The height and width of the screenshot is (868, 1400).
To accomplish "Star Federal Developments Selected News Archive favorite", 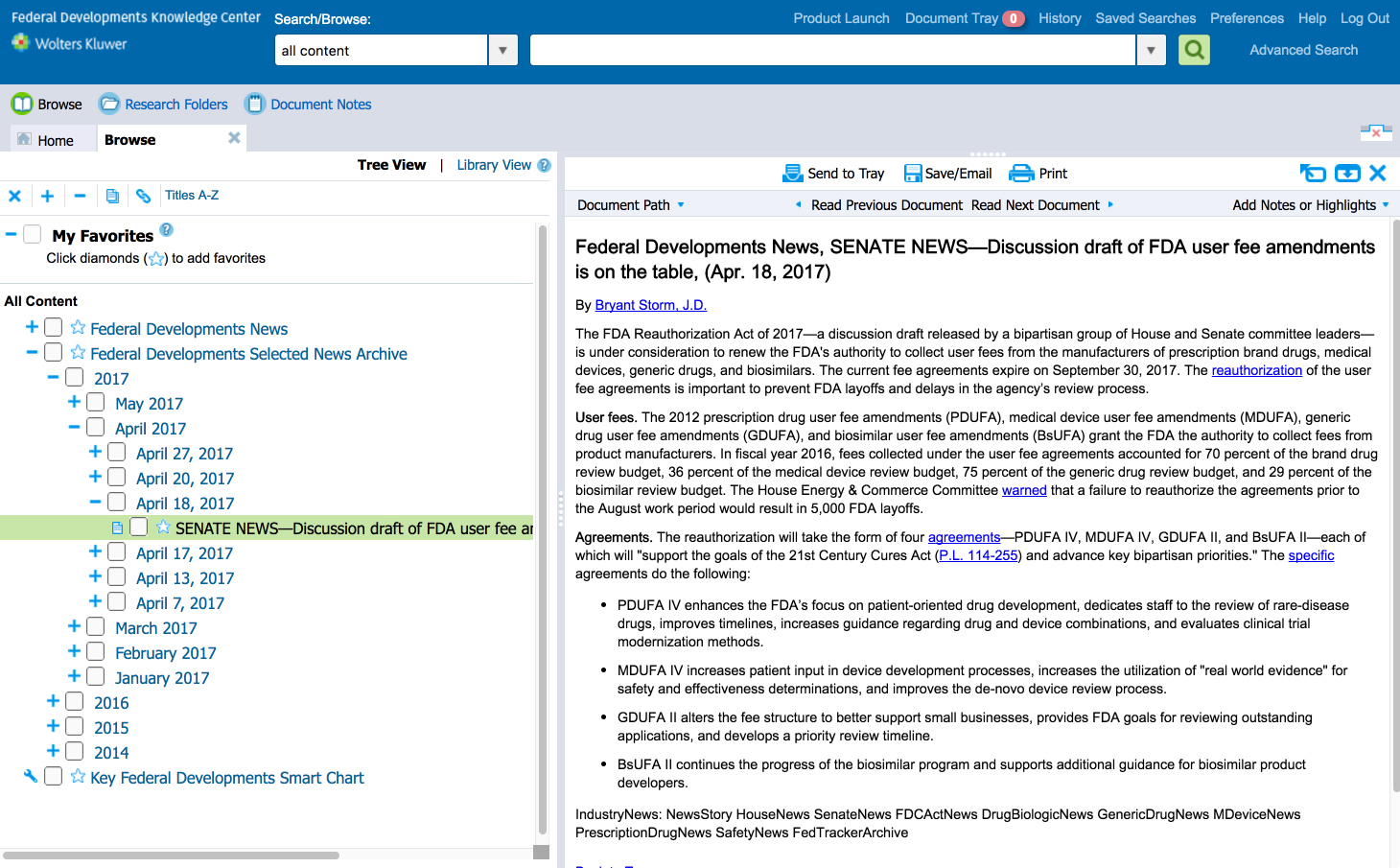I will coord(78,353).
